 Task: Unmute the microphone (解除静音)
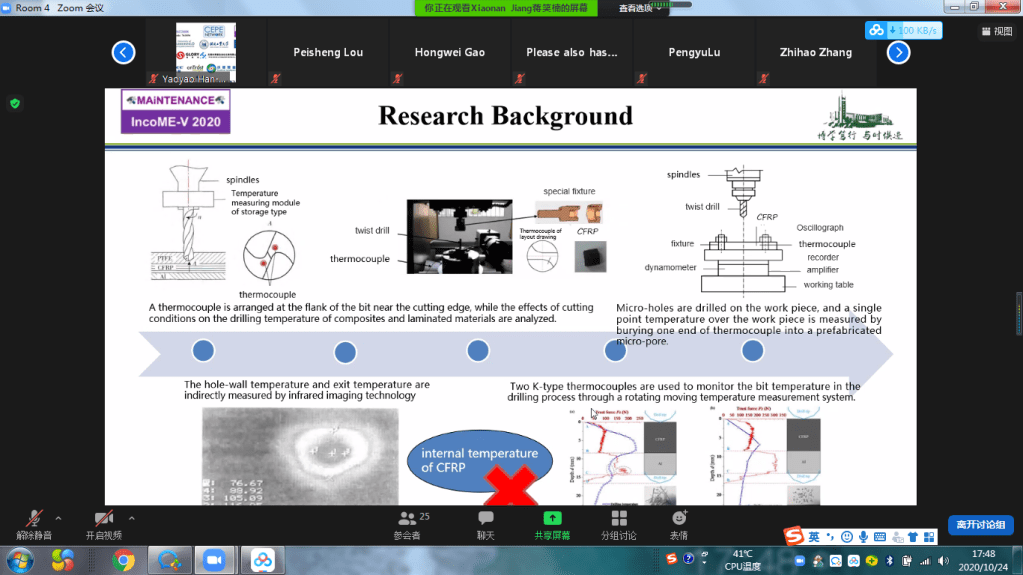coord(34,524)
